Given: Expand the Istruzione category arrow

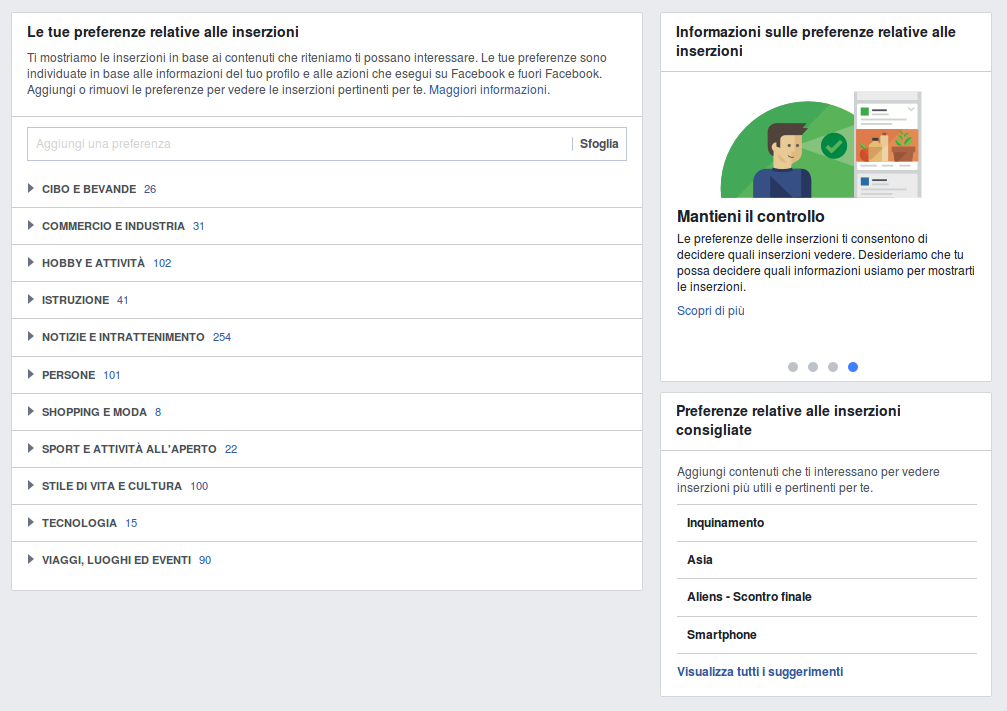Looking at the screenshot, I should click(x=32, y=300).
